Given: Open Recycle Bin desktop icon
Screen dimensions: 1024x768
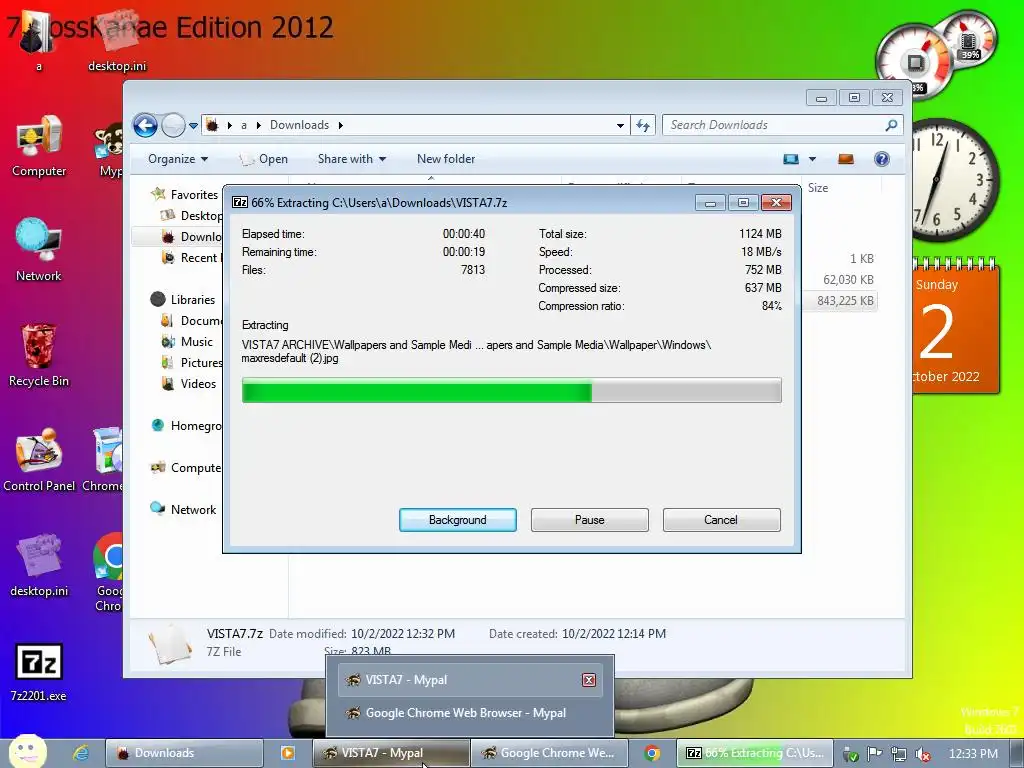Looking at the screenshot, I should coord(39,356).
